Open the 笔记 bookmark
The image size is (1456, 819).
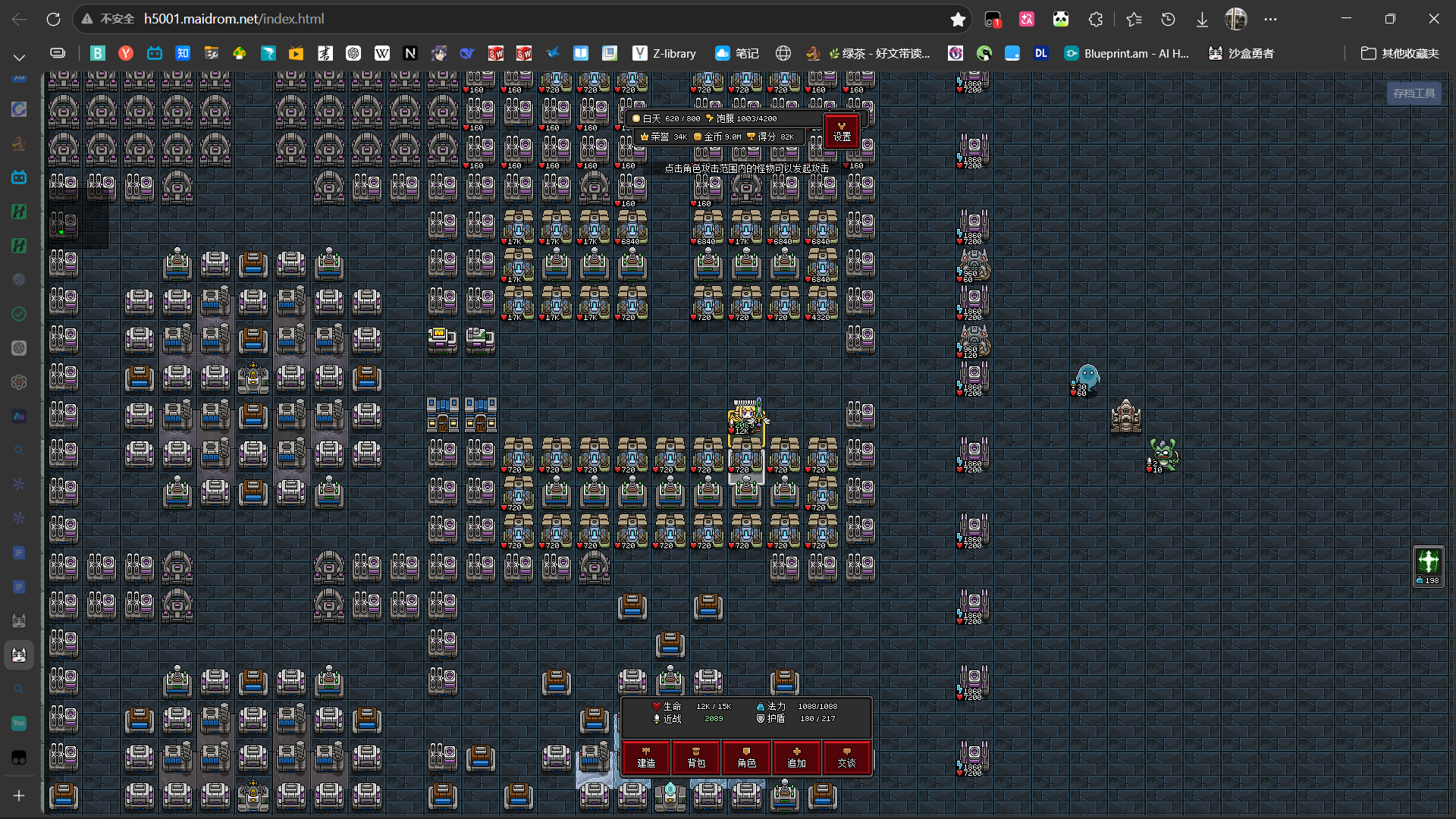pyautogui.click(x=737, y=53)
